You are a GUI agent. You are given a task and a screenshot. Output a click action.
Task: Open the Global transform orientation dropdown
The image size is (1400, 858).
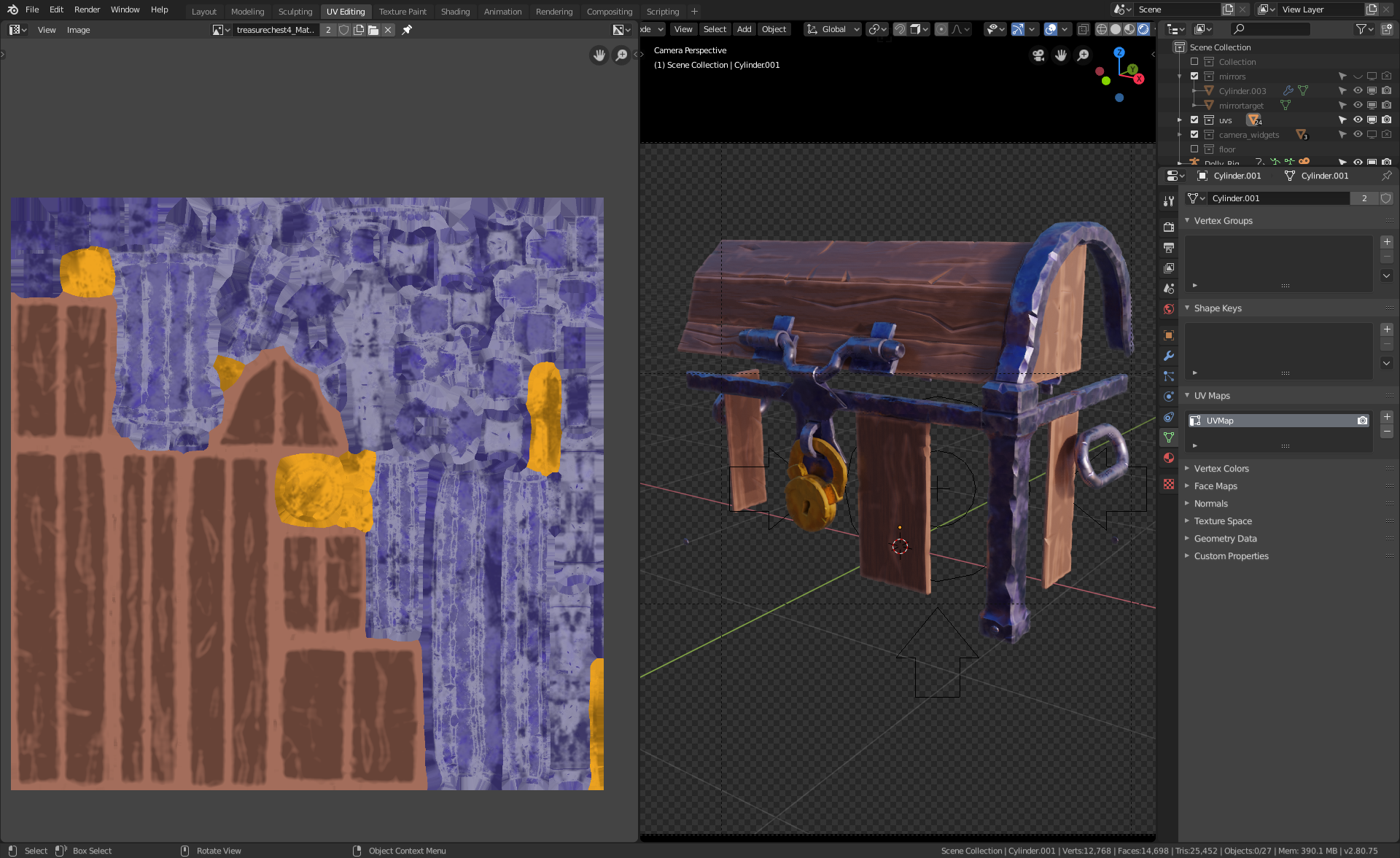833,29
